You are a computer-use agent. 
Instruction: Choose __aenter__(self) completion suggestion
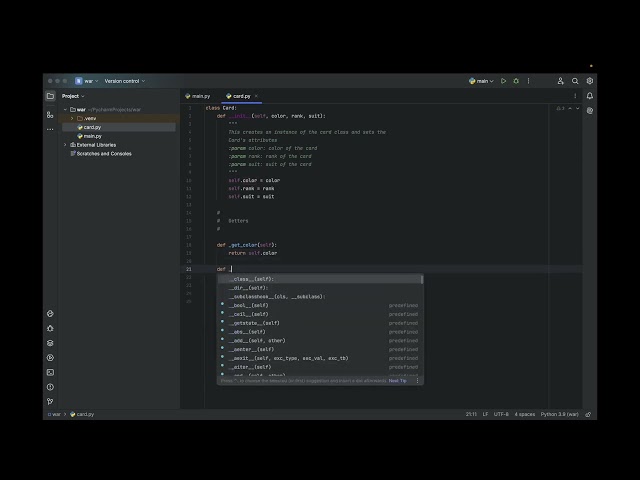coord(319,349)
